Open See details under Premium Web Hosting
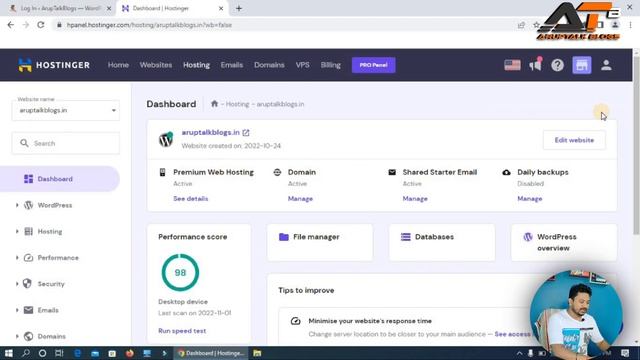This screenshot has height=360, width=640. click(191, 198)
